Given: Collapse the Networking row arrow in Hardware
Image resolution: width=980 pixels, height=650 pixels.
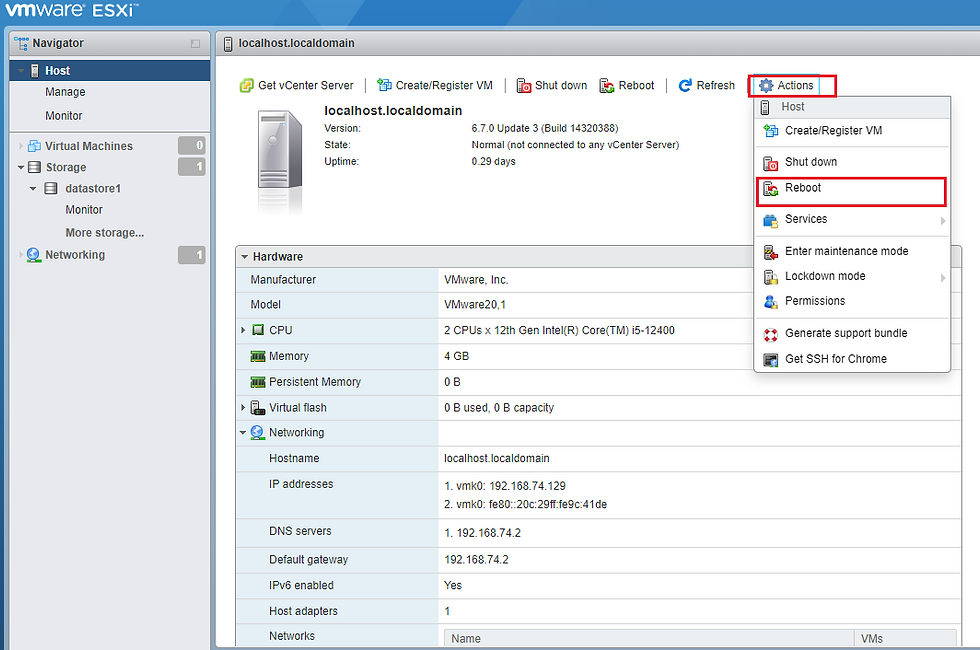Looking at the screenshot, I should click(243, 432).
